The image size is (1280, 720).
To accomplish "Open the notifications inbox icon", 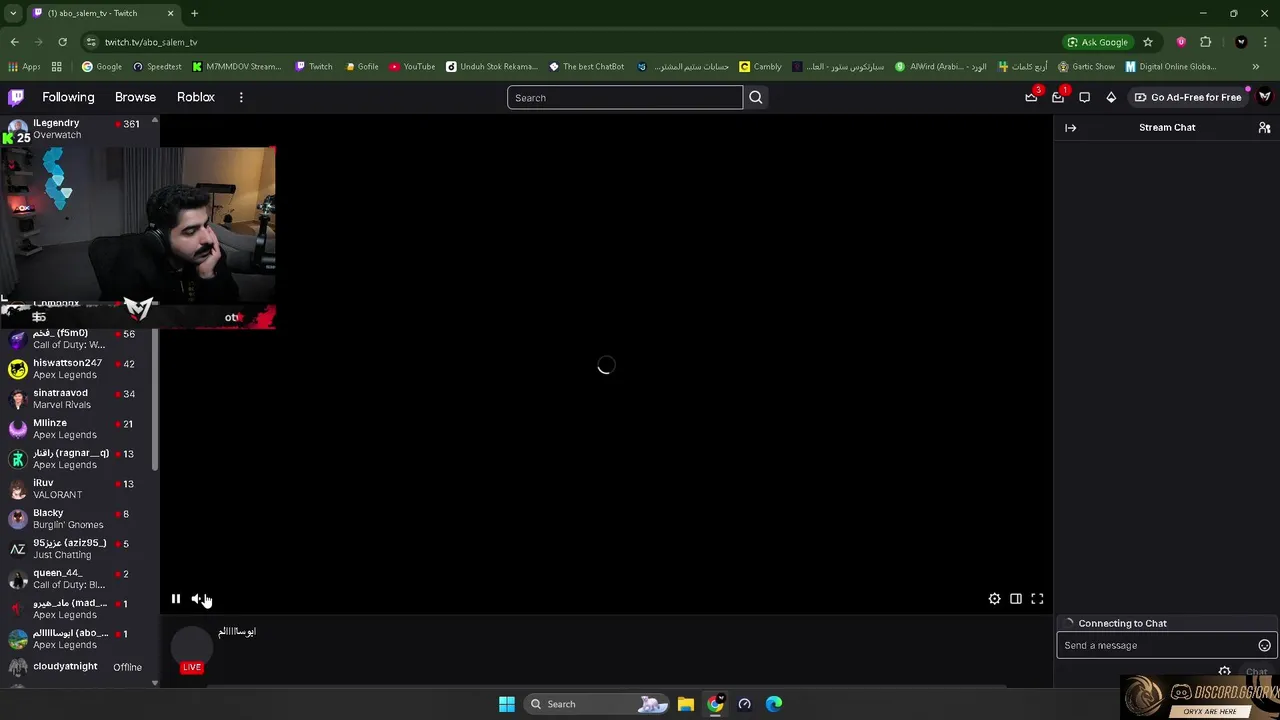I will (x=1058, y=97).
